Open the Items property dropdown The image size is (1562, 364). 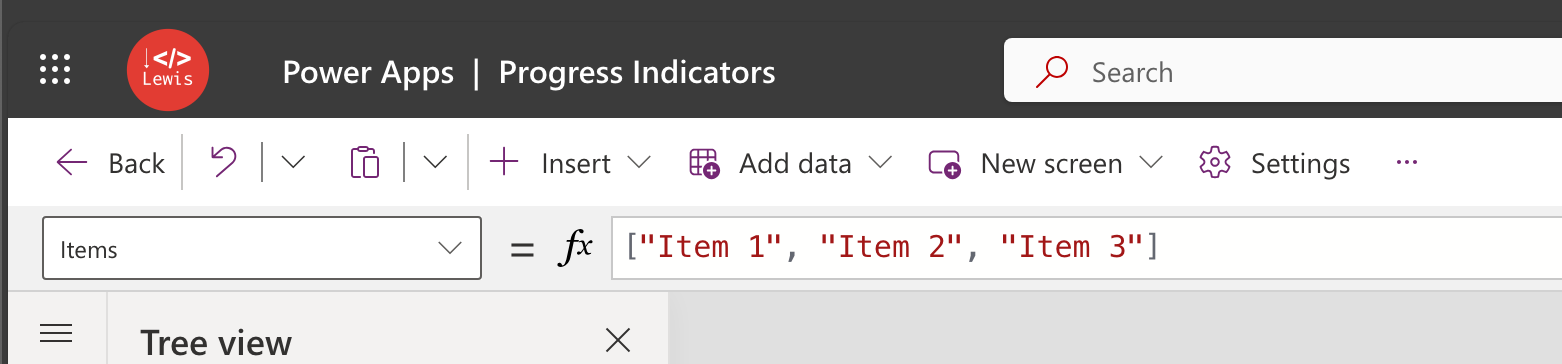click(262, 248)
